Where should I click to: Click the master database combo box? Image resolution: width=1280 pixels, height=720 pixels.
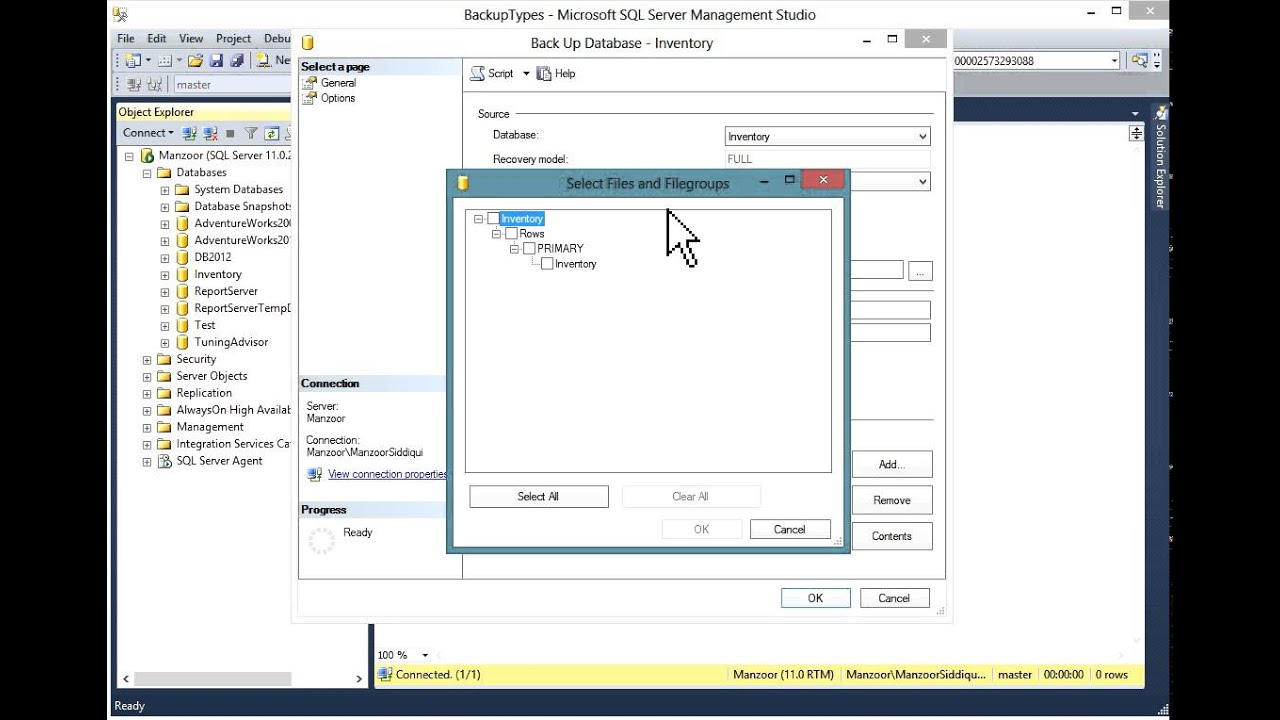pyautogui.click(x=232, y=85)
